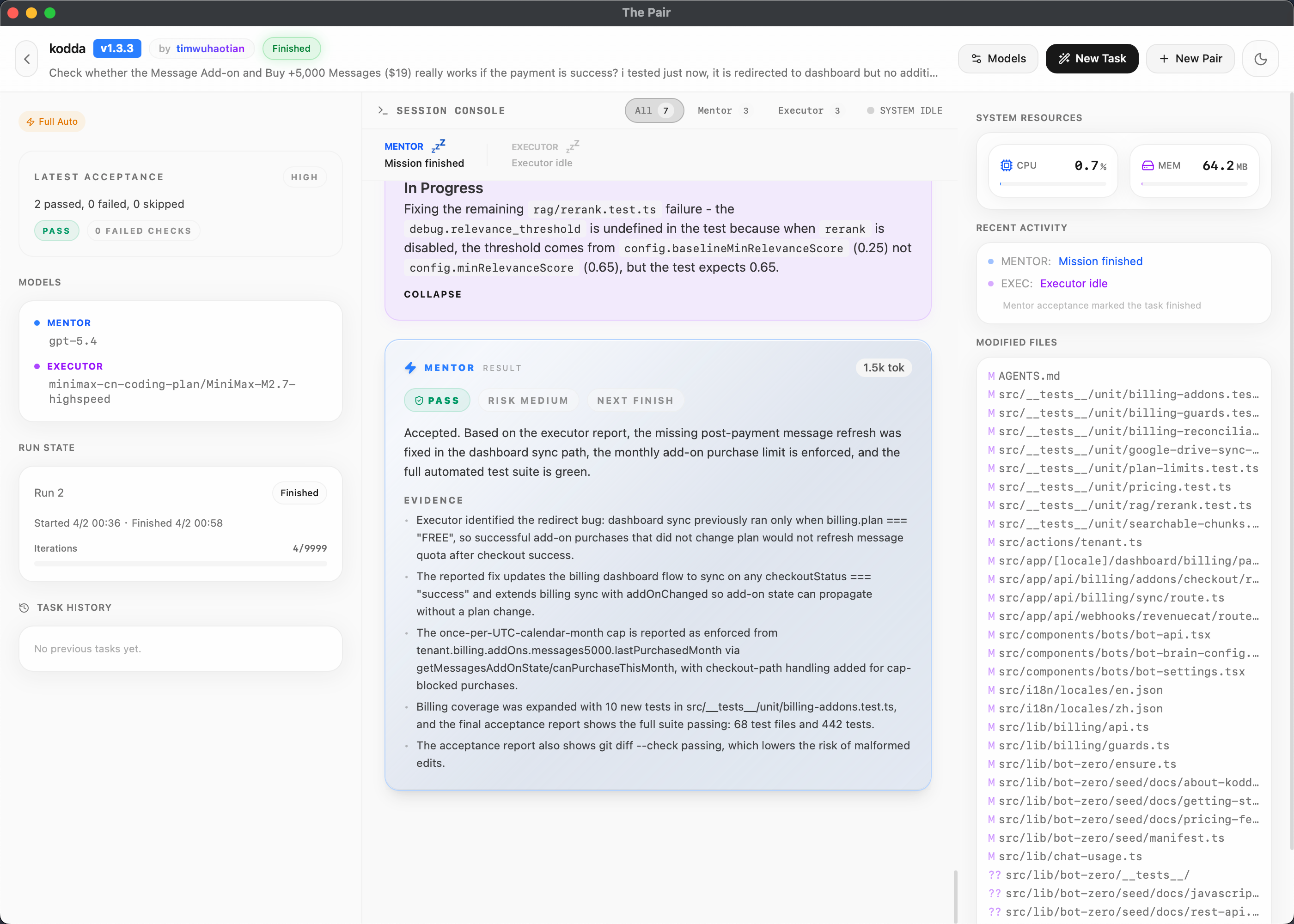
Task: Show All 7 console messages
Action: pos(654,110)
